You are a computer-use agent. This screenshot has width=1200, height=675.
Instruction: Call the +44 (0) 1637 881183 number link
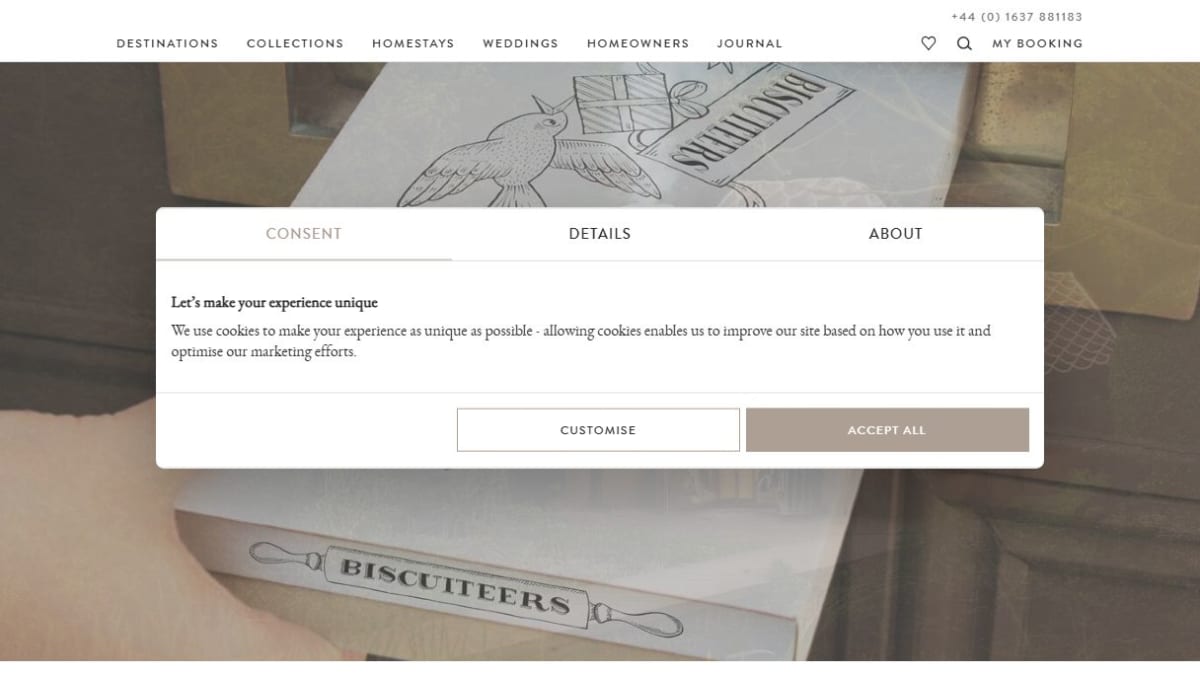point(1016,17)
